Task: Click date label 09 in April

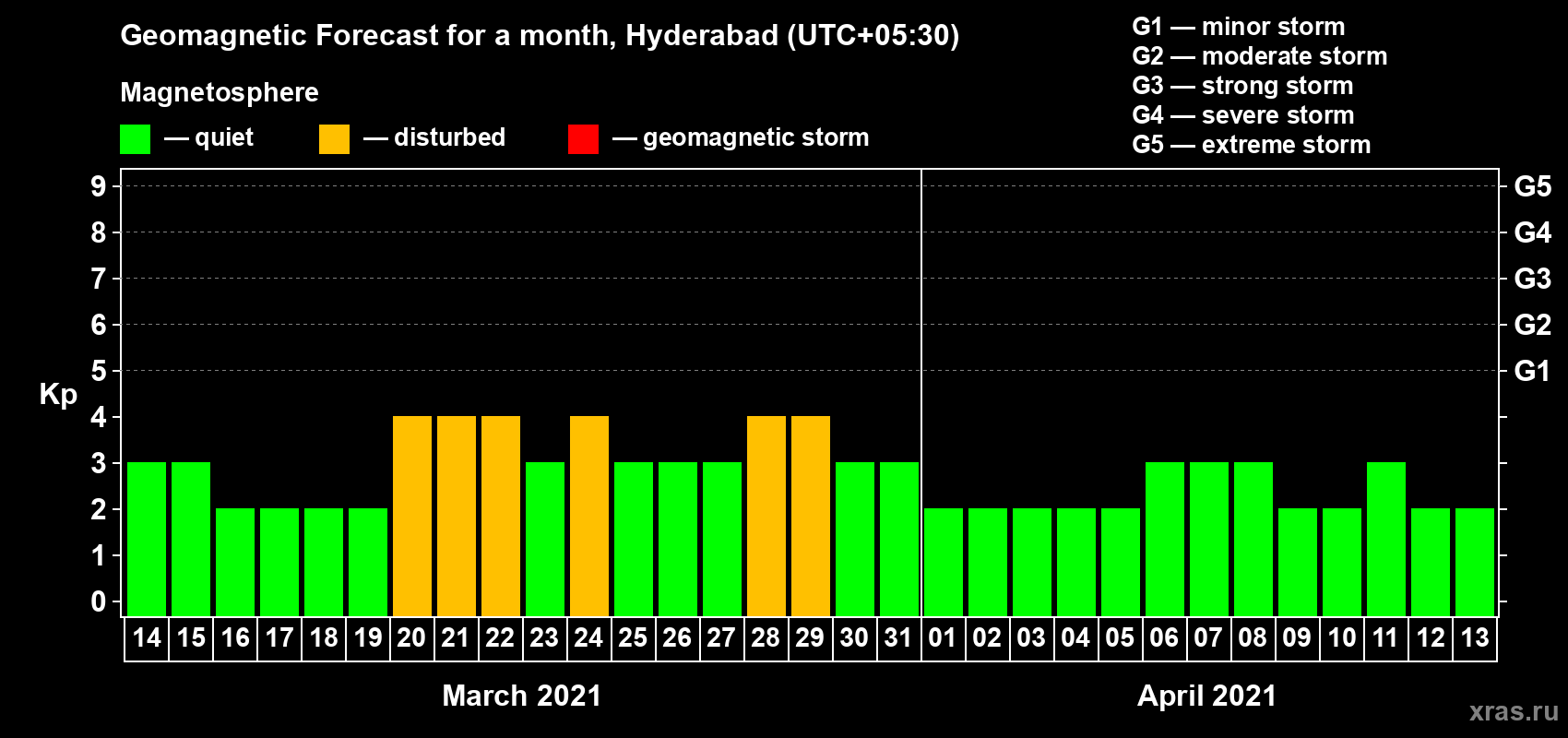Action: [1297, 637]
